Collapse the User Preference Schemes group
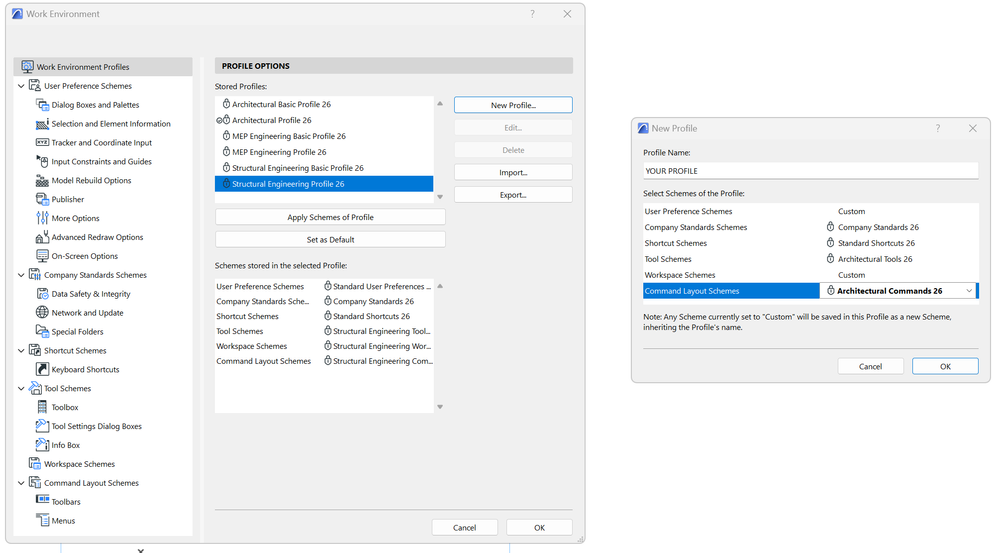999x553 pixels. (21, 86)
